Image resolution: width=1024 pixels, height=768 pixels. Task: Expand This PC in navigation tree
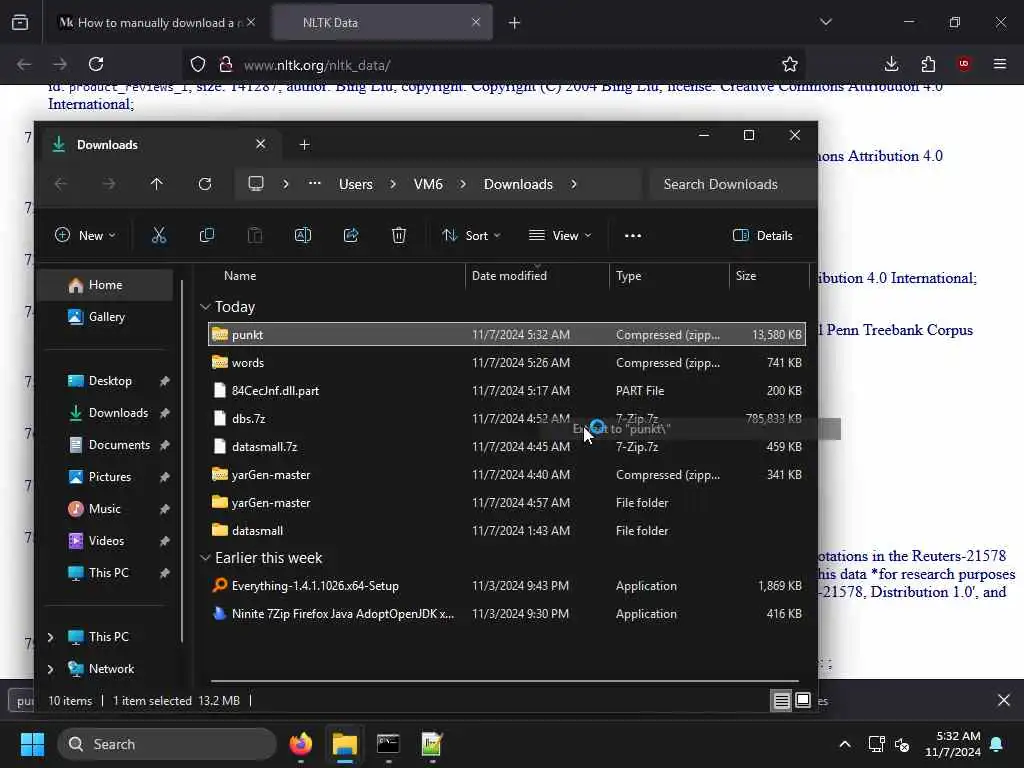tap(50, 637)
